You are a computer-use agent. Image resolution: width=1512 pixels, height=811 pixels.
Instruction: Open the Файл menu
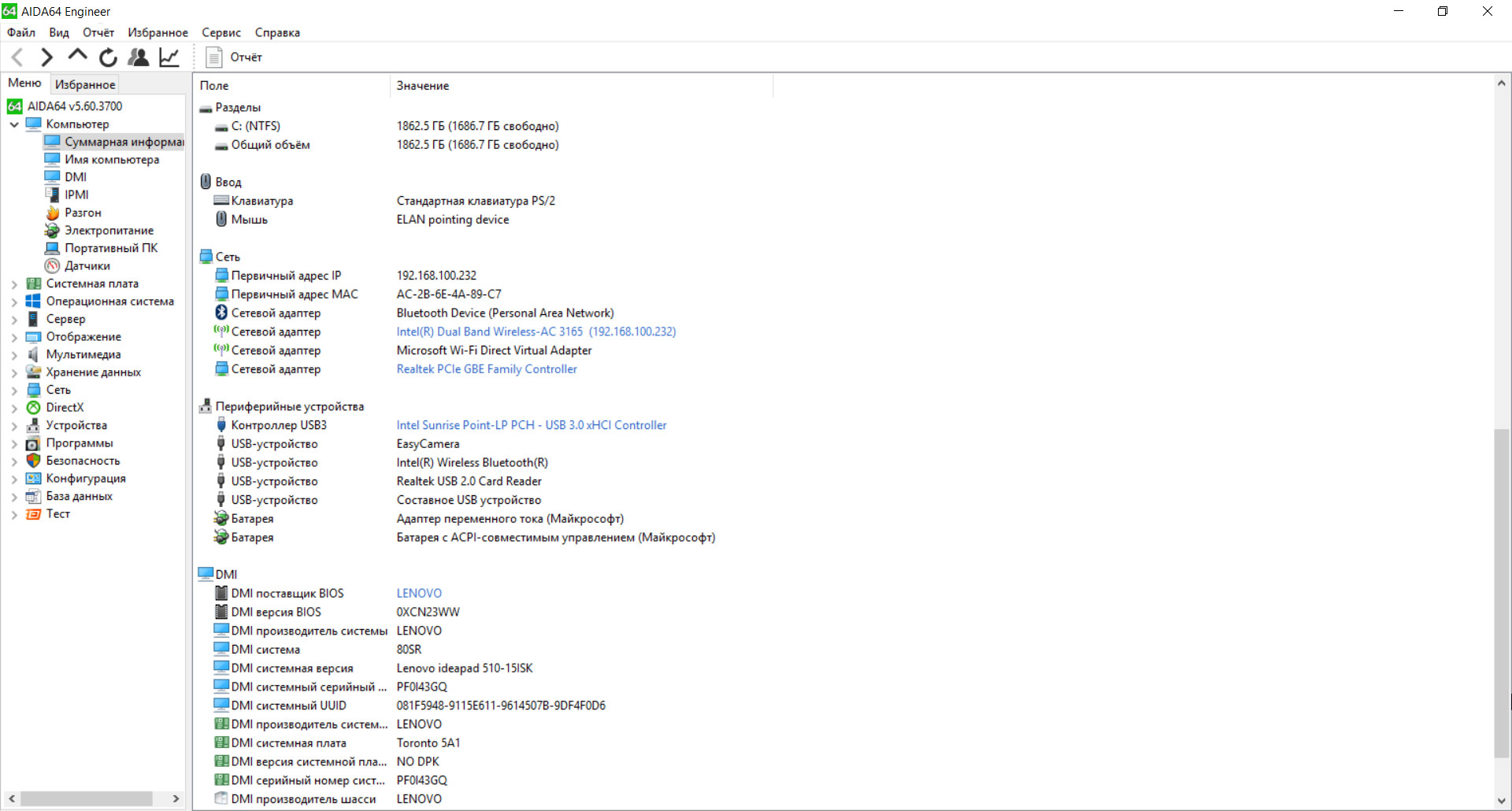coord(21,32)
